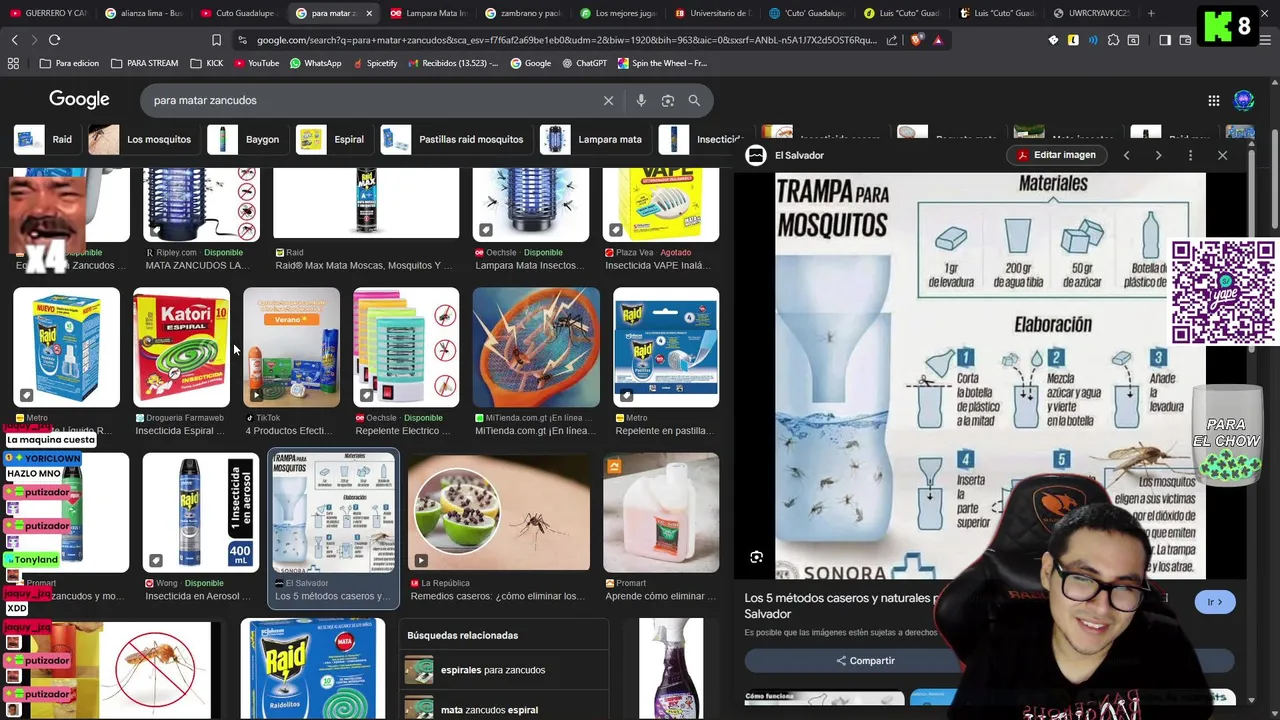Select the 'Espiral' filter chip
The image size is (1280, 720).
[x=333, y=139]
